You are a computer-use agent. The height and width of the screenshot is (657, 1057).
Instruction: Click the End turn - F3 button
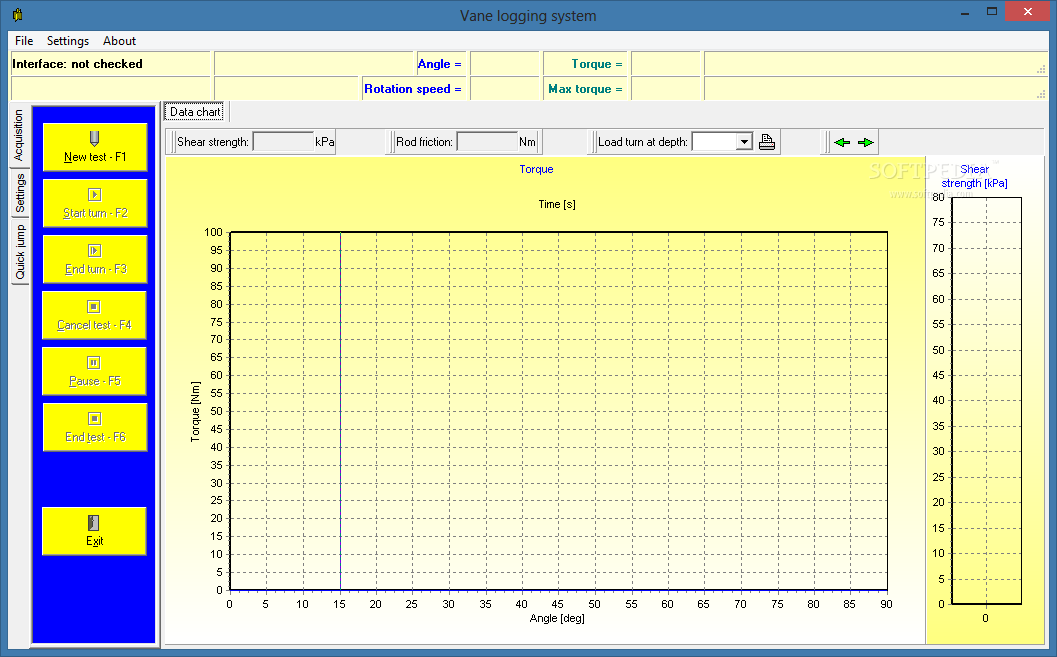click(94, 259)
